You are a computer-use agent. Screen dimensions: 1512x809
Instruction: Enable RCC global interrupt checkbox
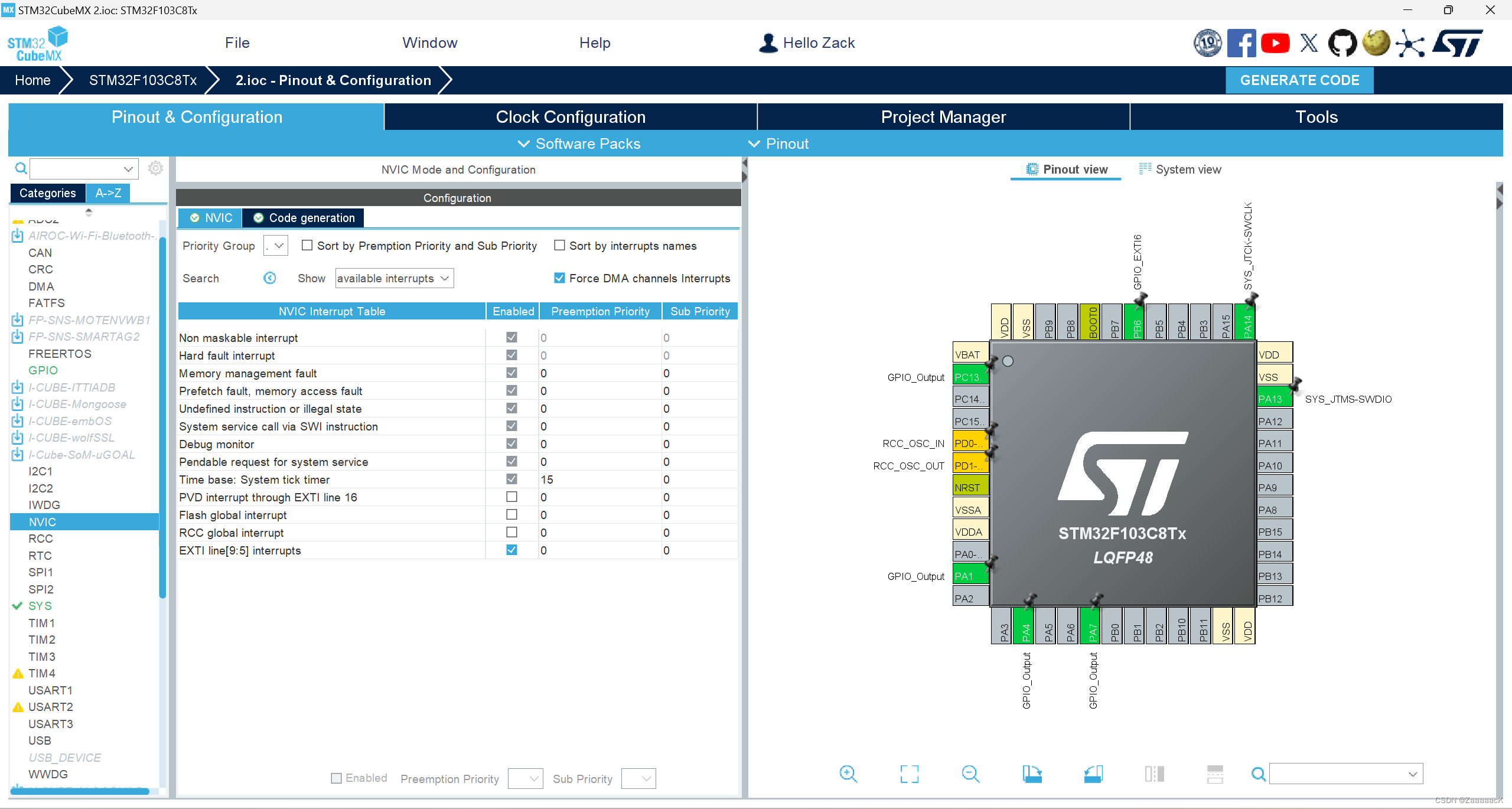511,532
